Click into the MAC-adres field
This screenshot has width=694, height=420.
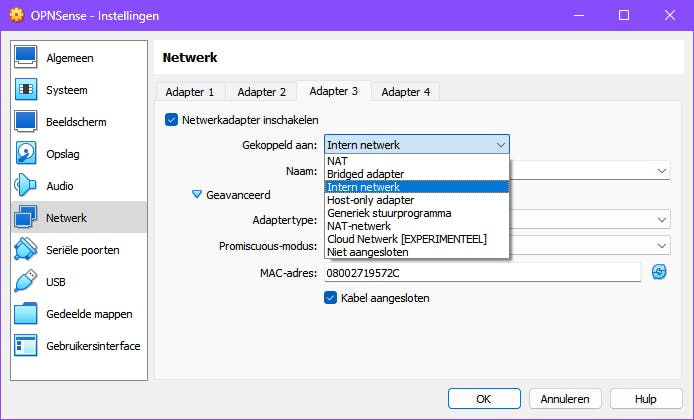480,272
